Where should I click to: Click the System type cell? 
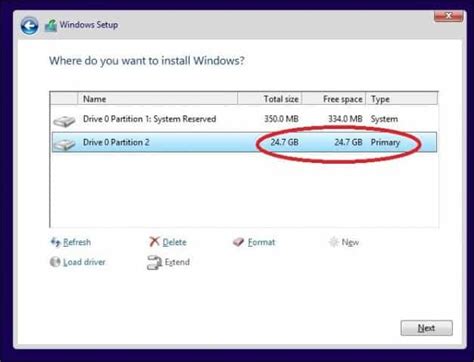click(384, 119)
